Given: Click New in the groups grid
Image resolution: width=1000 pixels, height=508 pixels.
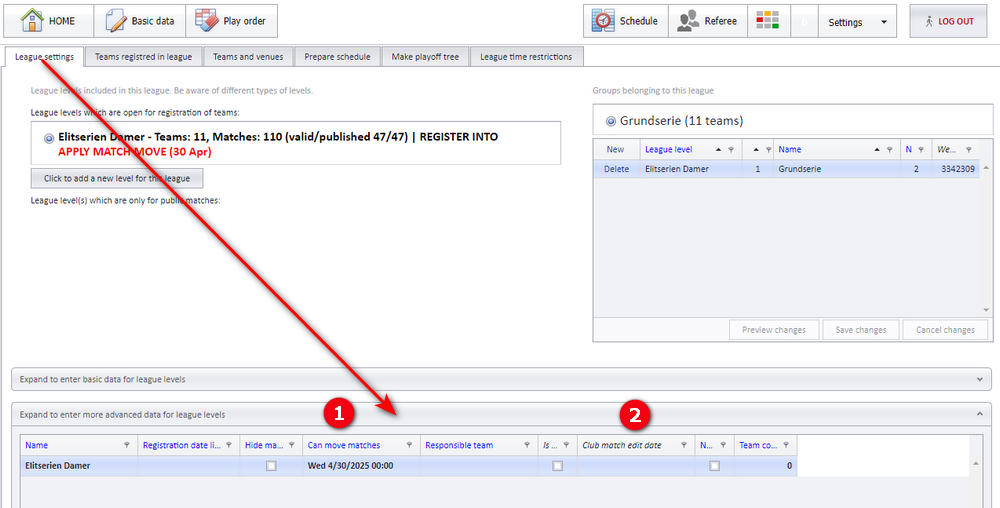Looking at the screenshot, I should tap(615, 149).
